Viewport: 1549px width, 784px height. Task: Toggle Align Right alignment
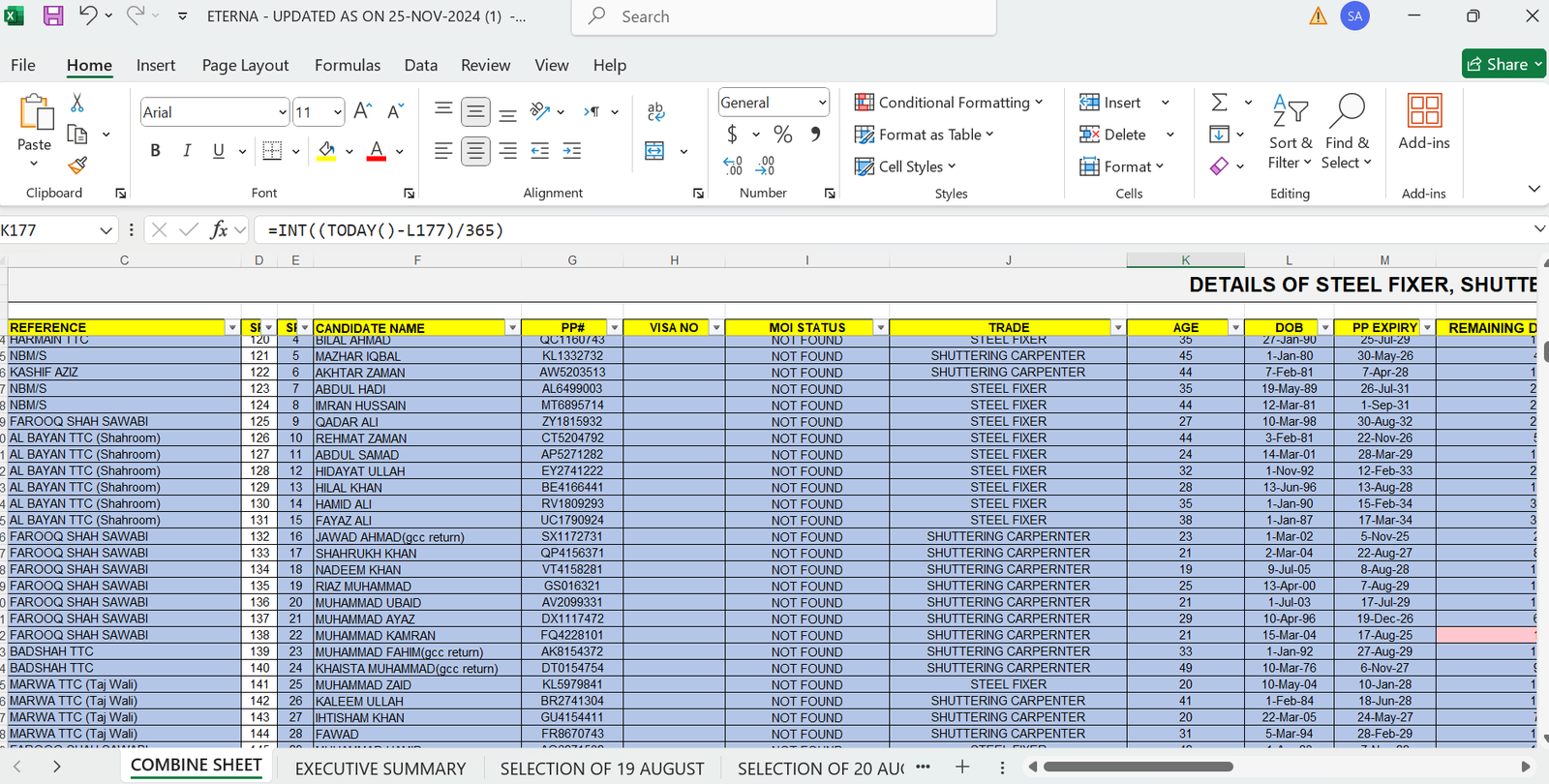507,151
